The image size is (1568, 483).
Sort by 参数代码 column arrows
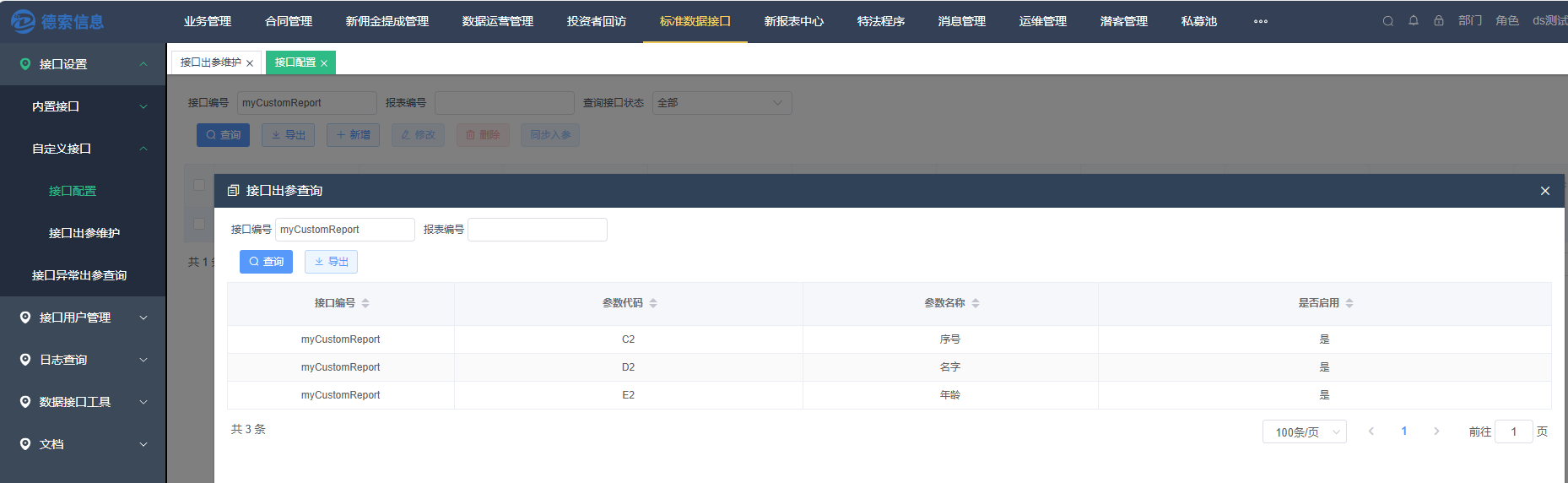pyautogui.click(x=653, y=303)
